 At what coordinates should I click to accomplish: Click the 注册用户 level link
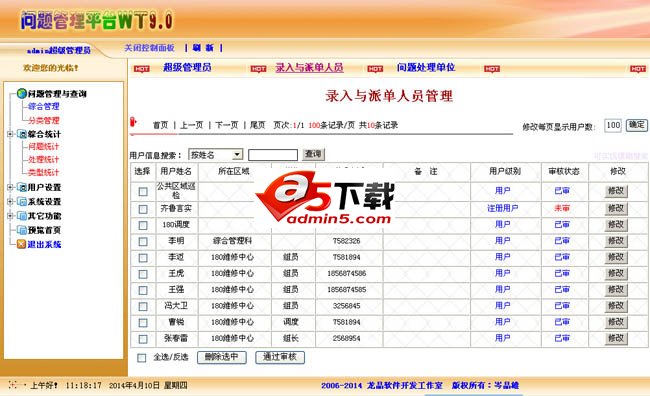(502, 208)
